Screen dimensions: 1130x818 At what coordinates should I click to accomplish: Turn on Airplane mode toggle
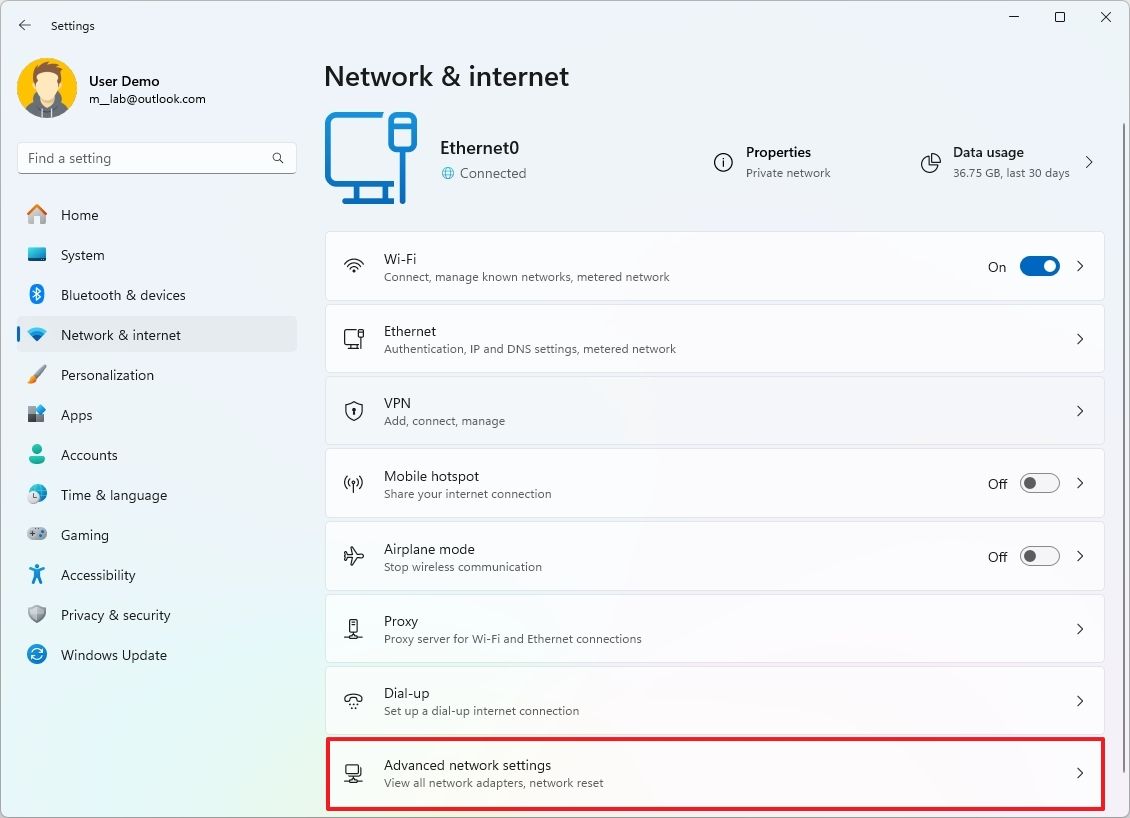1039,556
